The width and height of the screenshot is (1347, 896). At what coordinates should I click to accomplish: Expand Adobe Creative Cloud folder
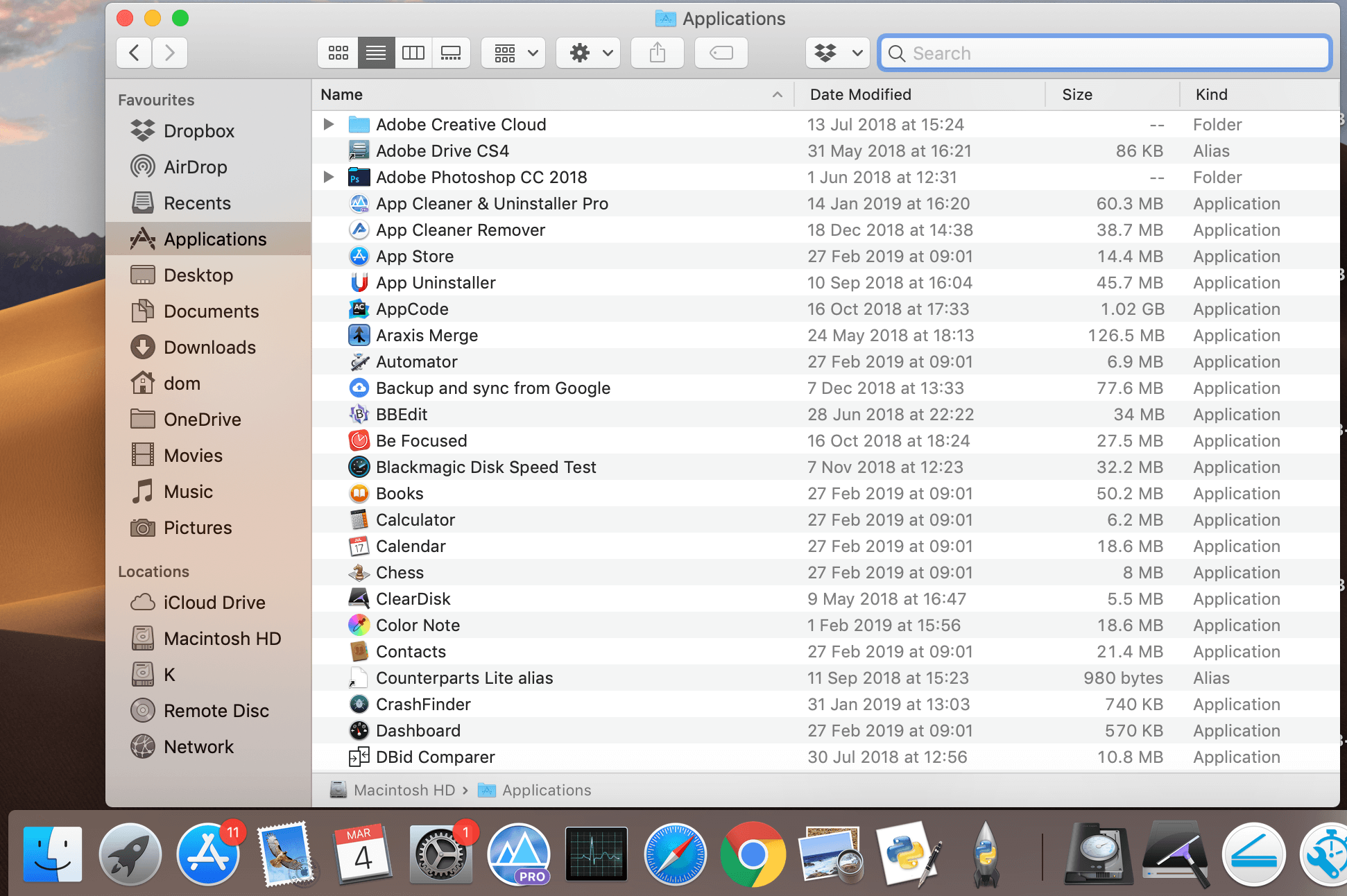point(328,124)
